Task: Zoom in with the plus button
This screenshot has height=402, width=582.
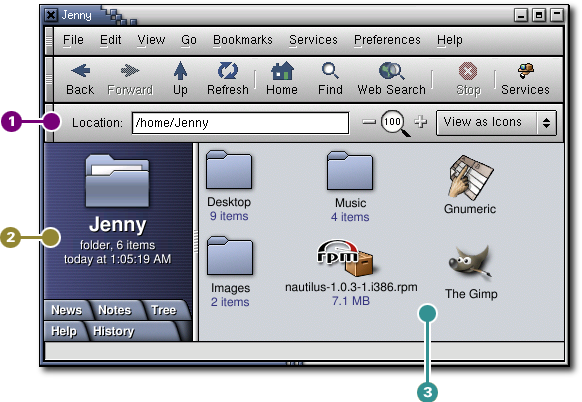Action: click(421, 122)
